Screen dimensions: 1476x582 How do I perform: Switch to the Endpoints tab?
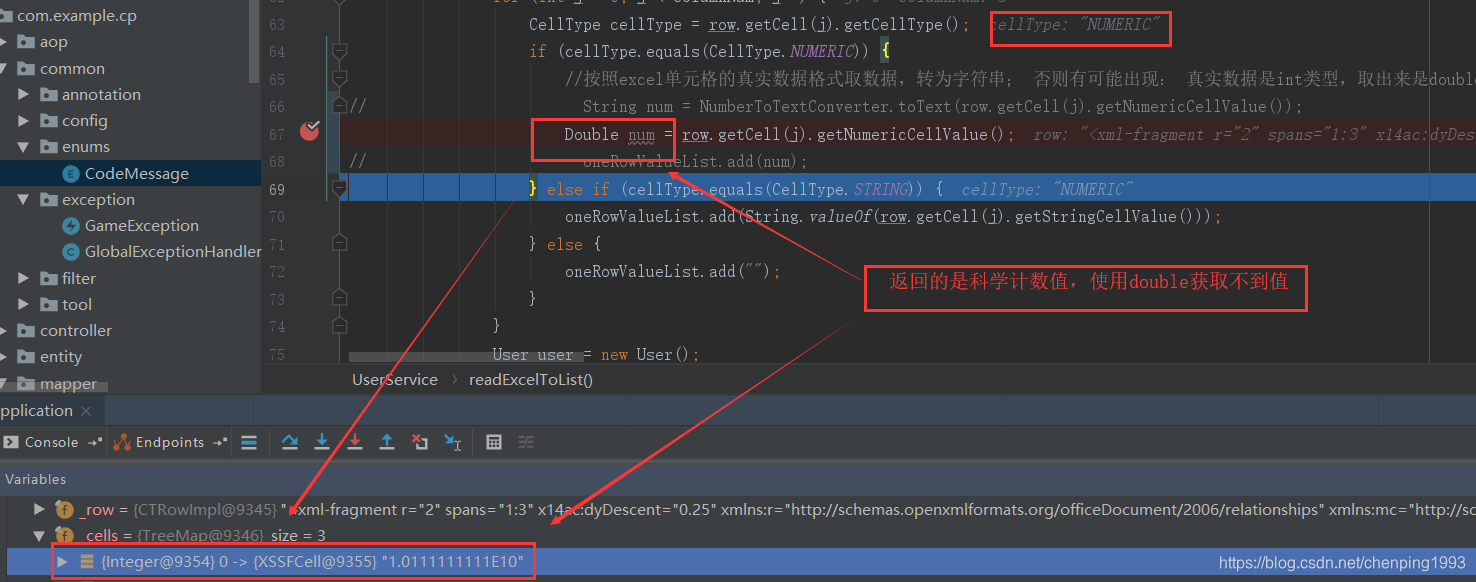pyautogui.click(x=169, y=442)
